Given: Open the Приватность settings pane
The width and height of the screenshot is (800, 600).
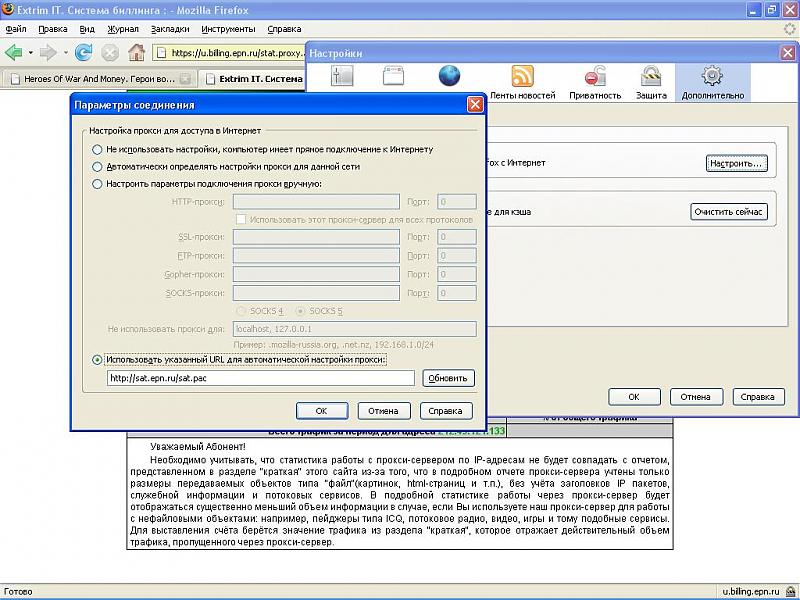Looking at the screenshot, I should pos(595,82).
